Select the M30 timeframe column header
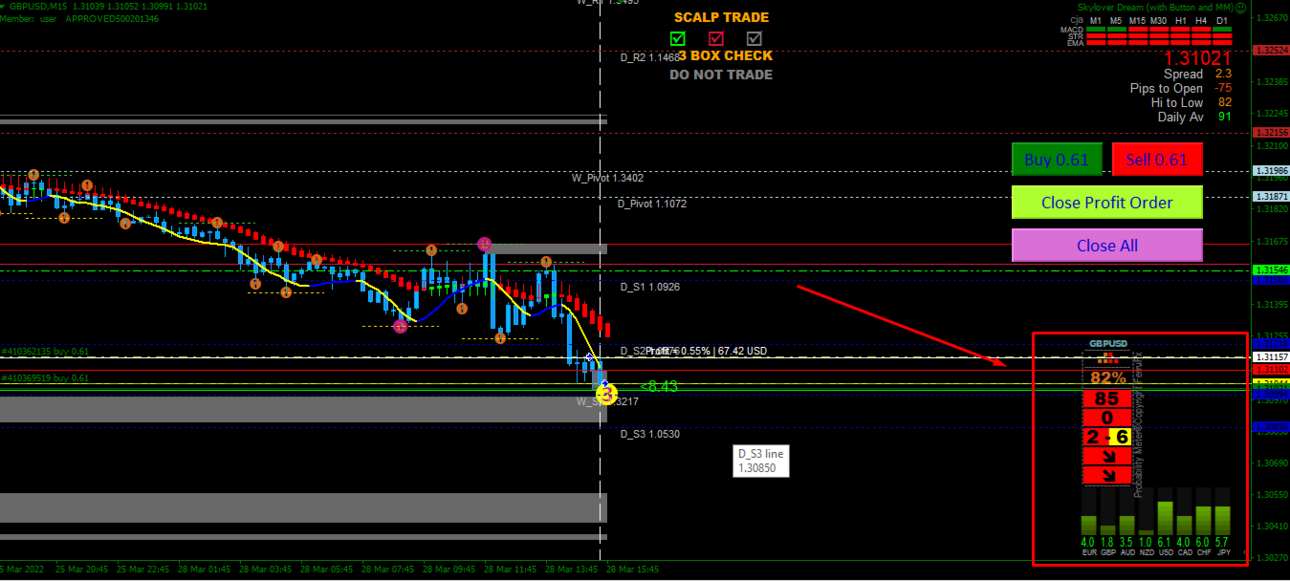The height and width of the screenshot is (581, 1290). click(1159, 20)
